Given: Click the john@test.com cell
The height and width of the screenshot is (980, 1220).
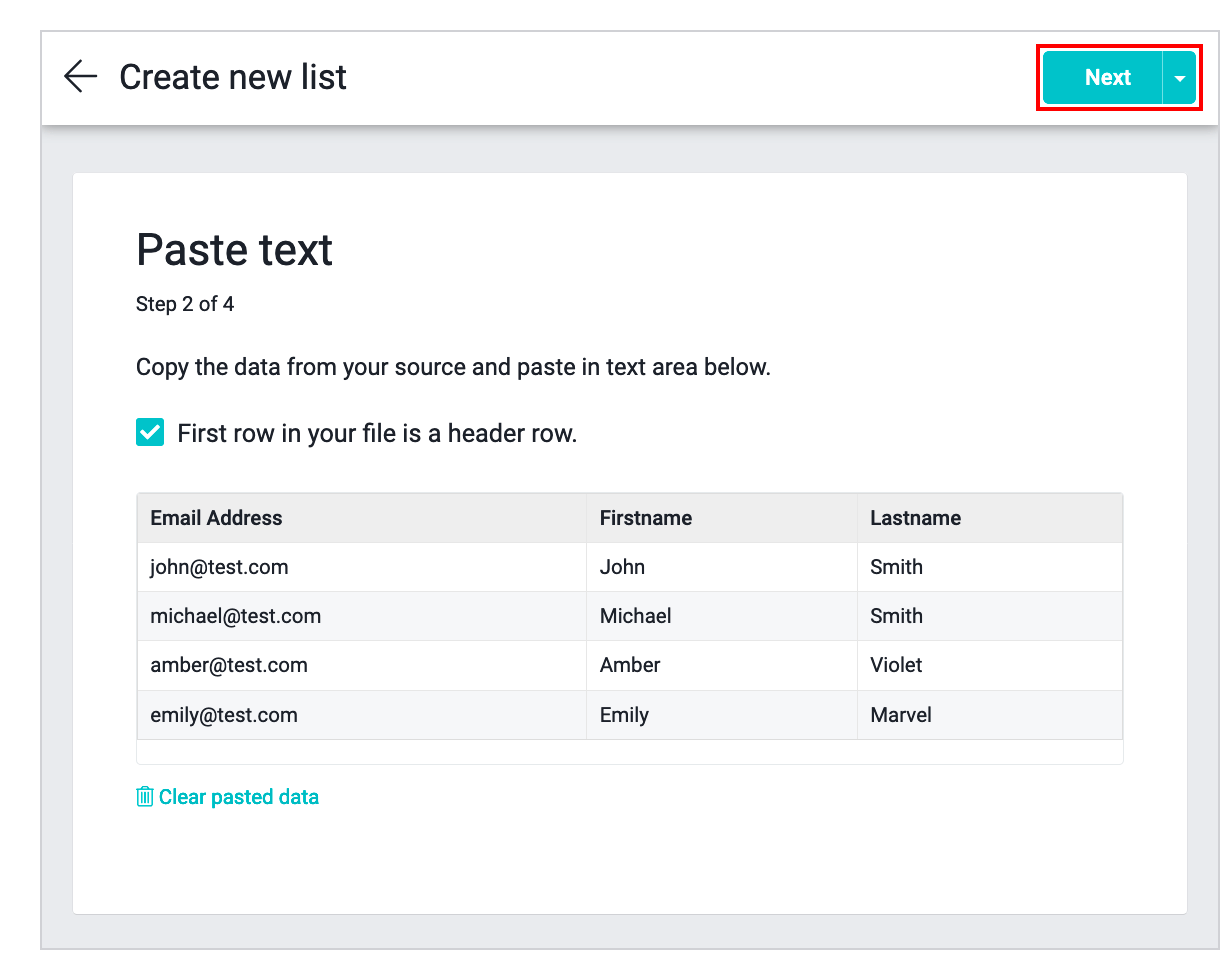Looking at the screenshot, I should tap(219, 567).
